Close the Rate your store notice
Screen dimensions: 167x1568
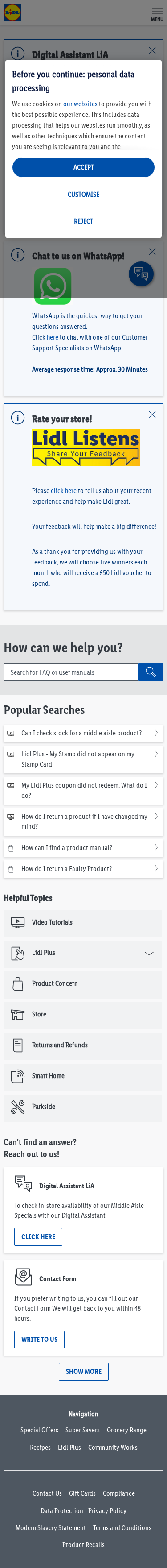click(x=152, y=415)
